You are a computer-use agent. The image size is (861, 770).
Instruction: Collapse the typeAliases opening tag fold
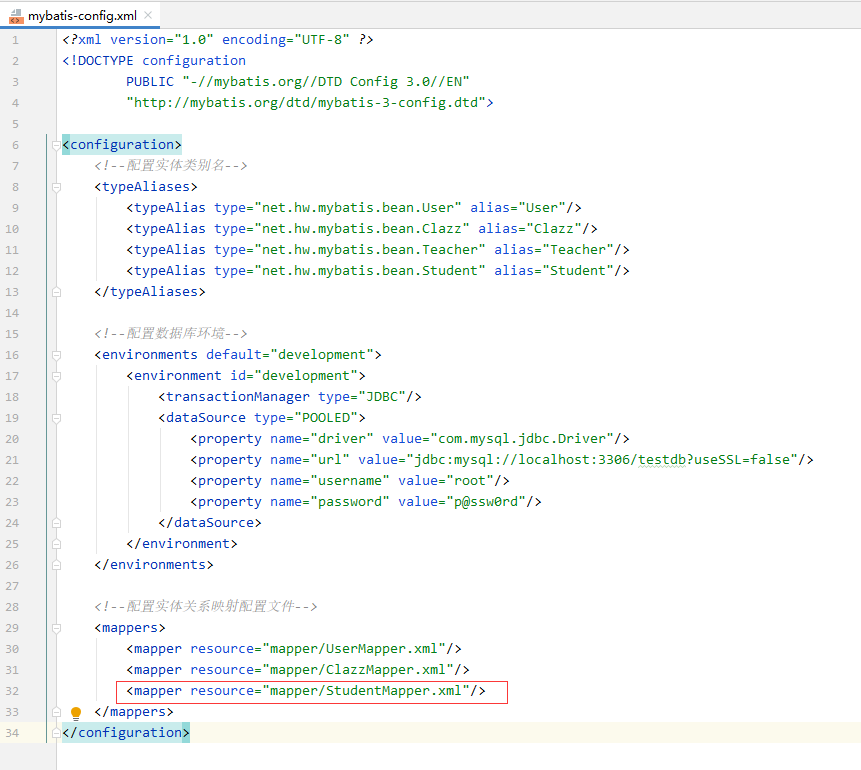(x=56, y=187)
